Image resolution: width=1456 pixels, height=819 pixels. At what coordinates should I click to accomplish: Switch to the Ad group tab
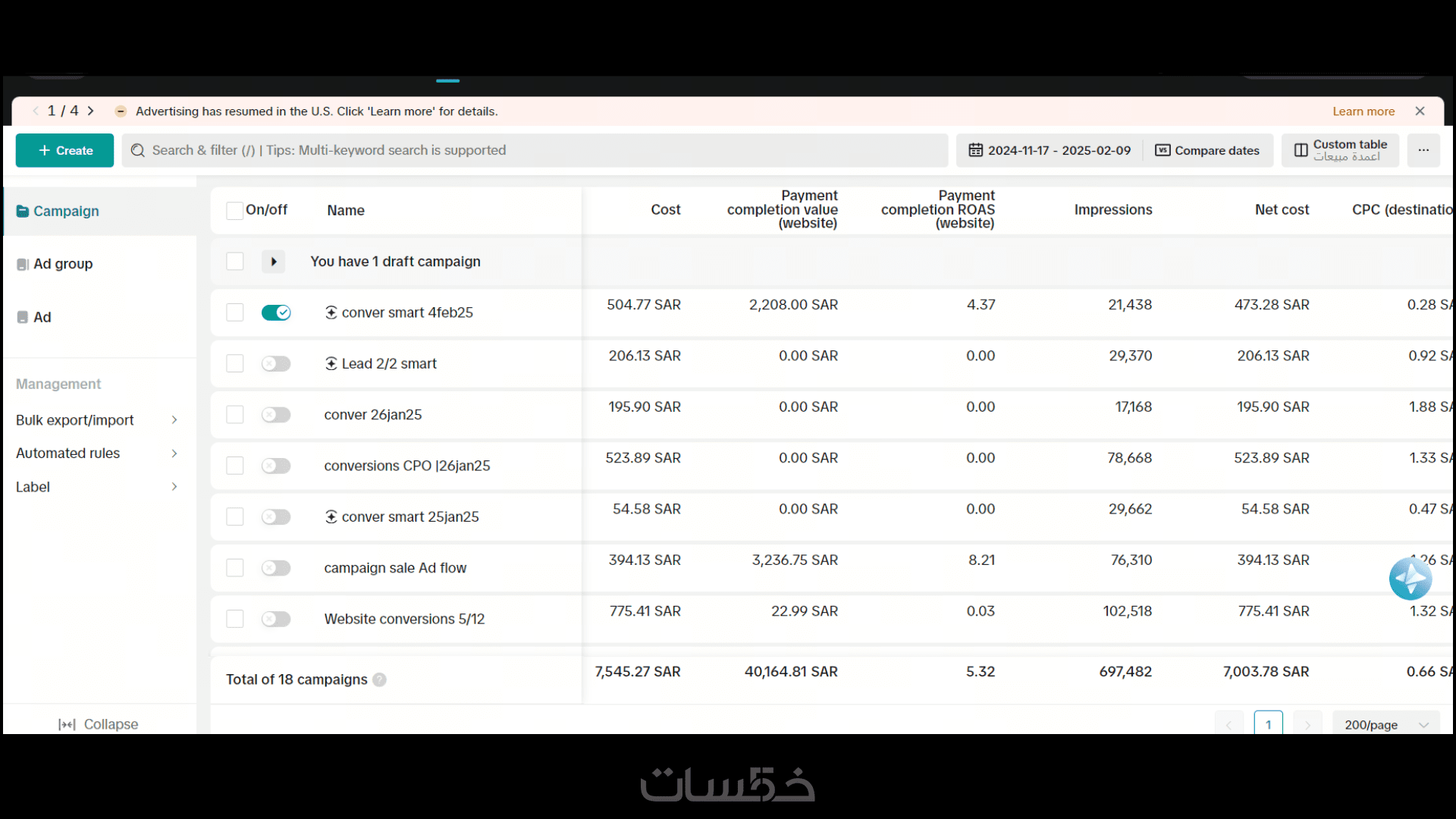63,264
